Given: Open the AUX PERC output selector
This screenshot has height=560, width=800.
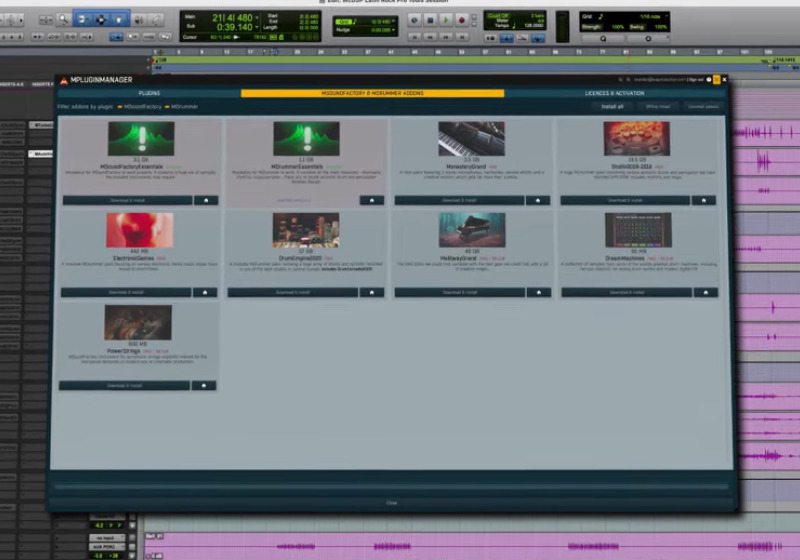Looking at the screenshot, I should tap(106, 547).
